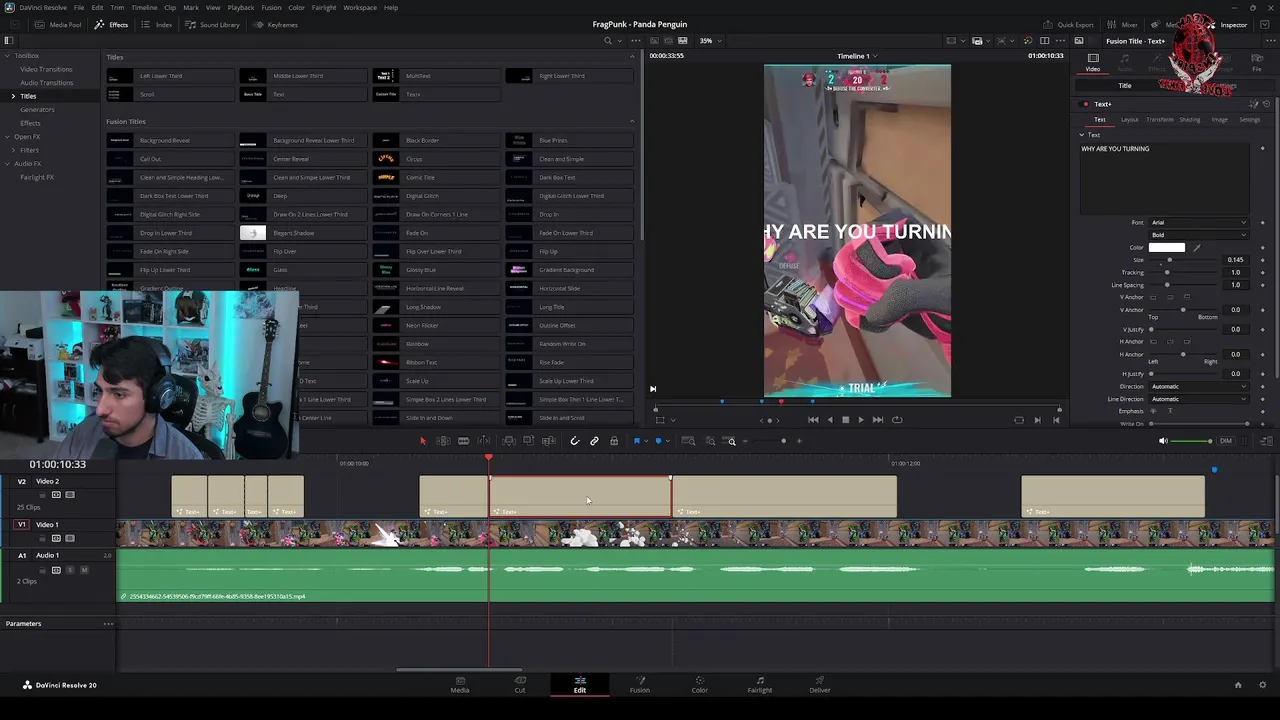Image resolution: width=1280 pixels, height=720 pixels.
Task: Toggle the red enable dot for Text+
Action: pyautogui.click(x=1085, y=104)
